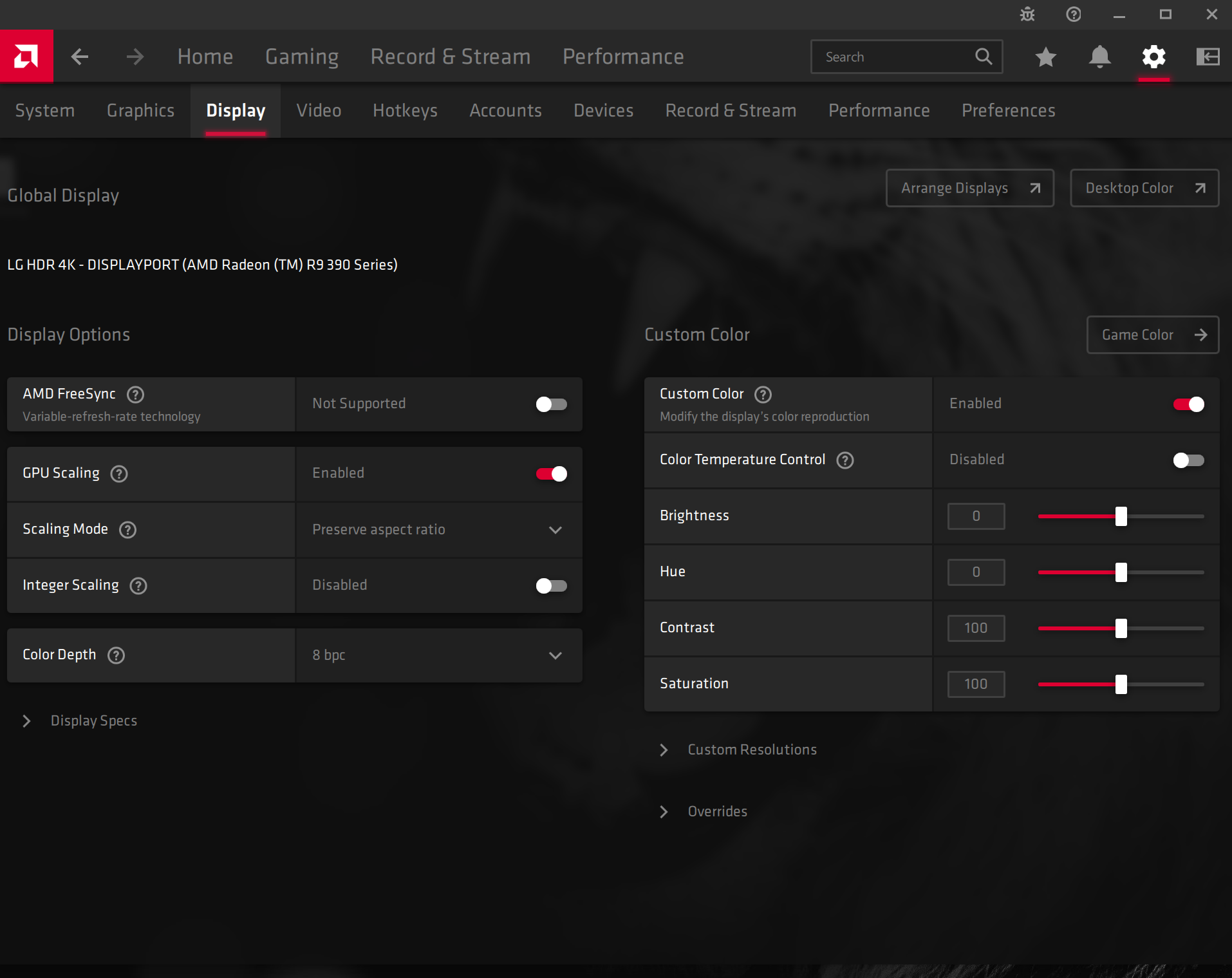The height and width of the screenshot is (978, 1232).
Task: Show GPU Scaling help tooltip
Action: point(119,474)
